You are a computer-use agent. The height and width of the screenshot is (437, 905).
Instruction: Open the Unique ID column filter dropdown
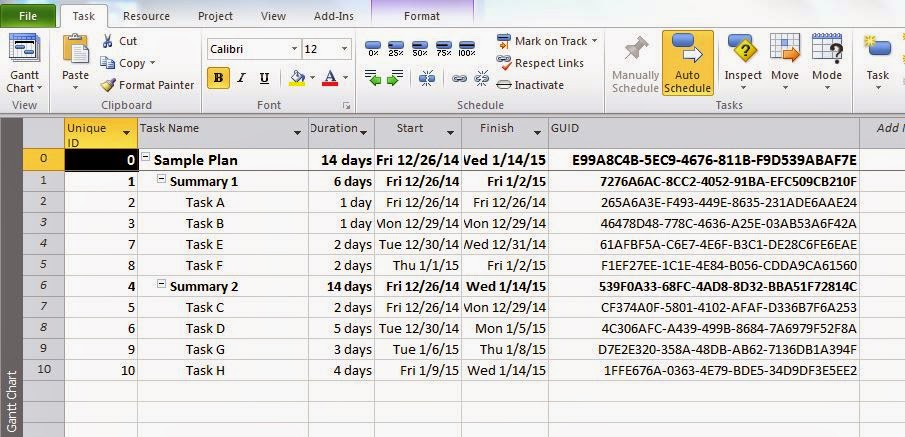[127, 133]
